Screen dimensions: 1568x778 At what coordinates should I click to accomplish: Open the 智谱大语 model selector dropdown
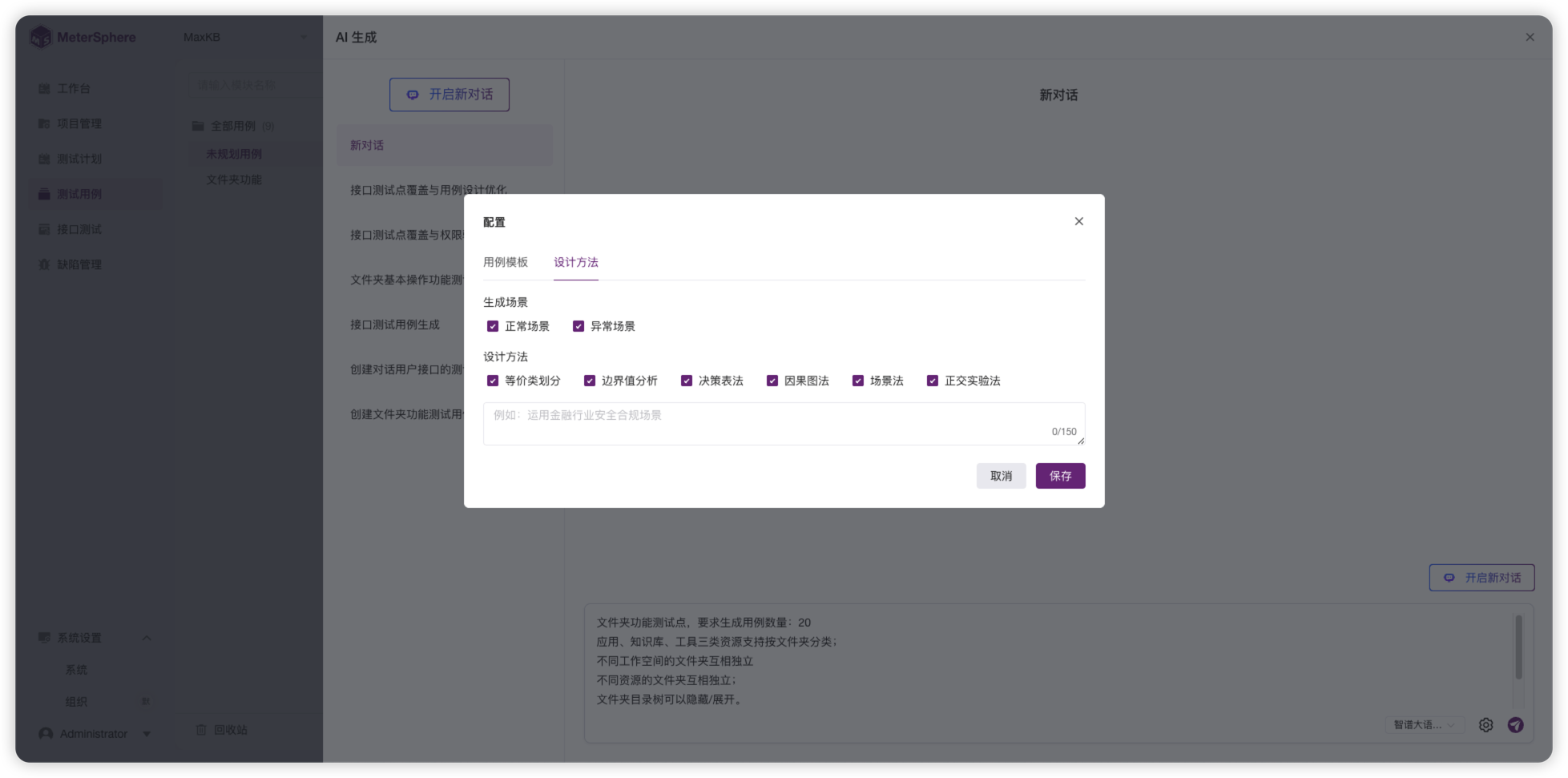[x=1425, y=725]
